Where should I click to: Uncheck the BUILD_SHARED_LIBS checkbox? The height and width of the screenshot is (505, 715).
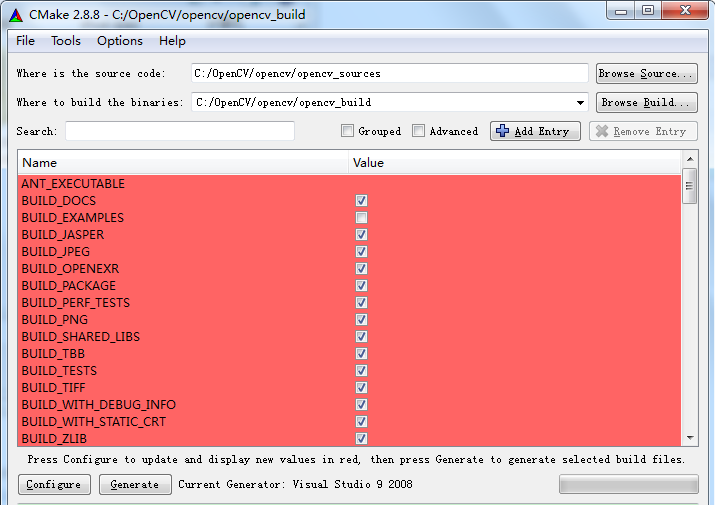(x=361, y=337)
